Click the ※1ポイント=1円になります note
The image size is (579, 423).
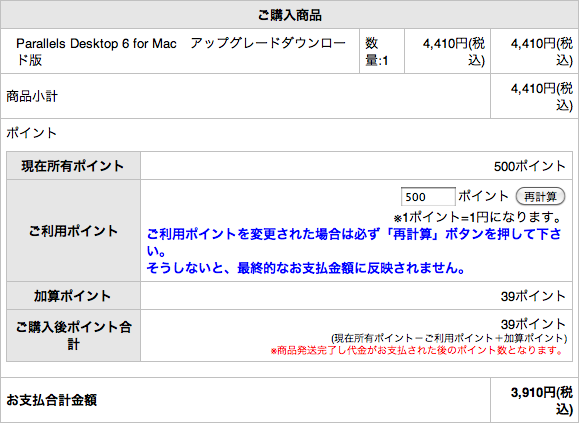coord(477,217)
